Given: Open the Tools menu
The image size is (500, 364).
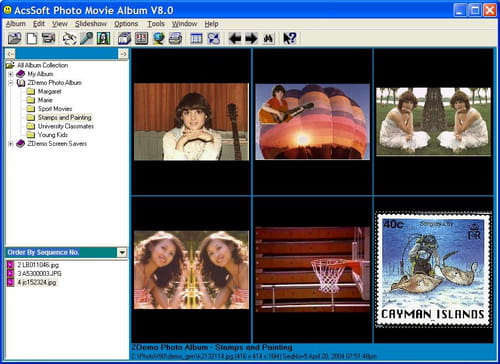Looking at the screenshot, I should point(156,24).
